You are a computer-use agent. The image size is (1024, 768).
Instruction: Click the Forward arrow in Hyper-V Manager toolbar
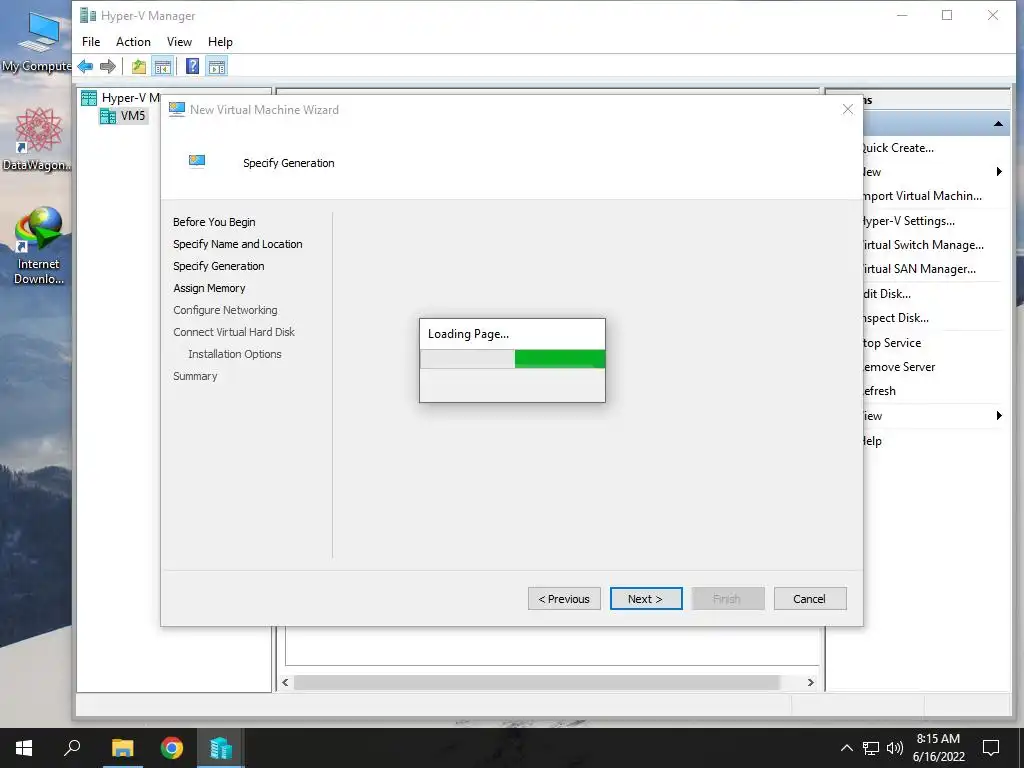[x=108, y=66]
